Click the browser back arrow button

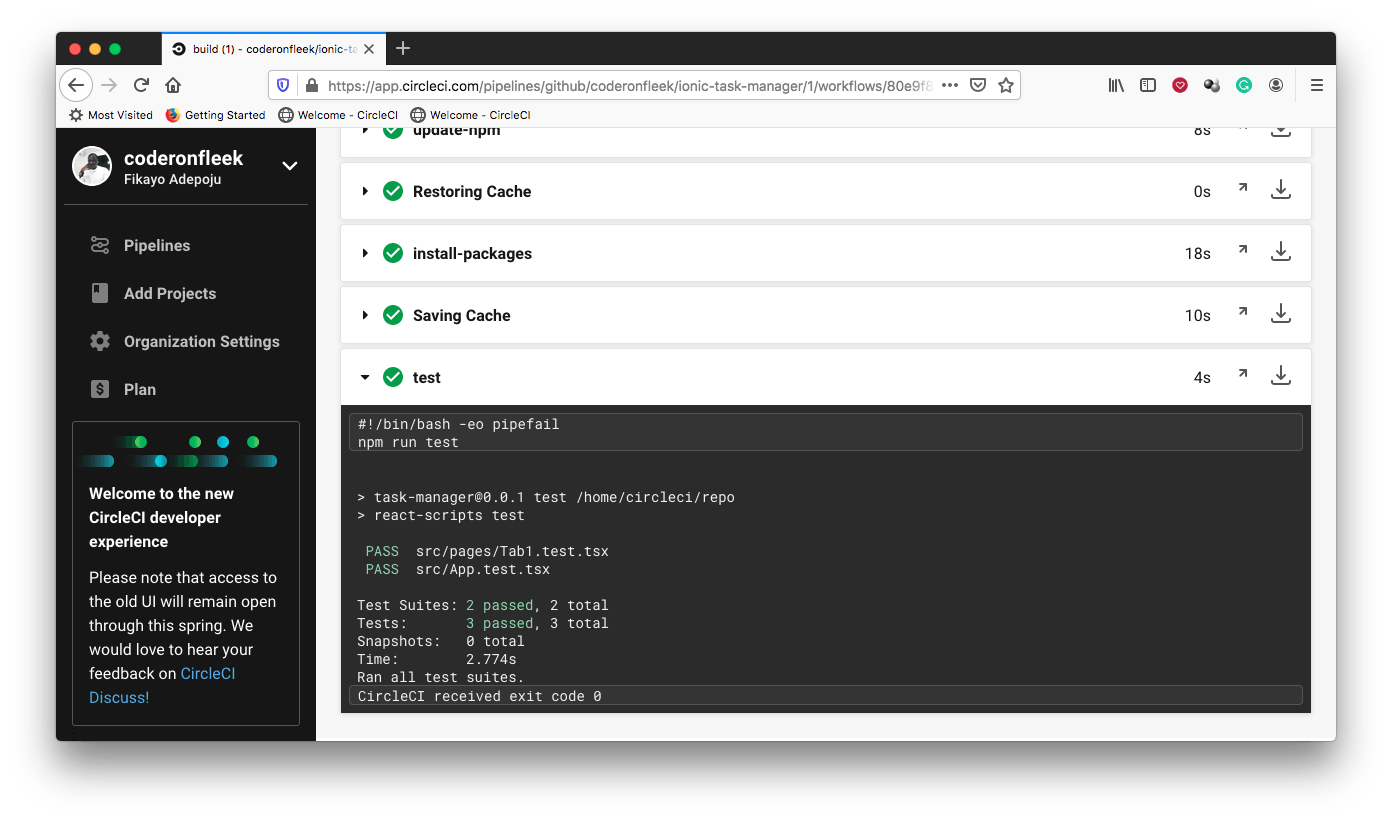(76, 85)
